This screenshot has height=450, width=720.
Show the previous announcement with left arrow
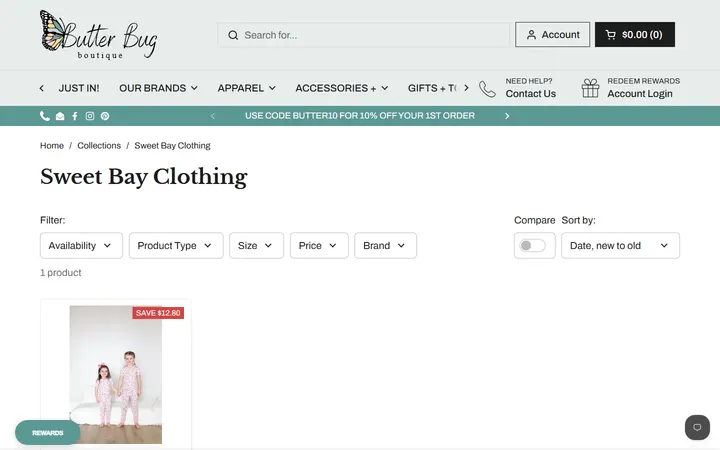click(213, 116)
